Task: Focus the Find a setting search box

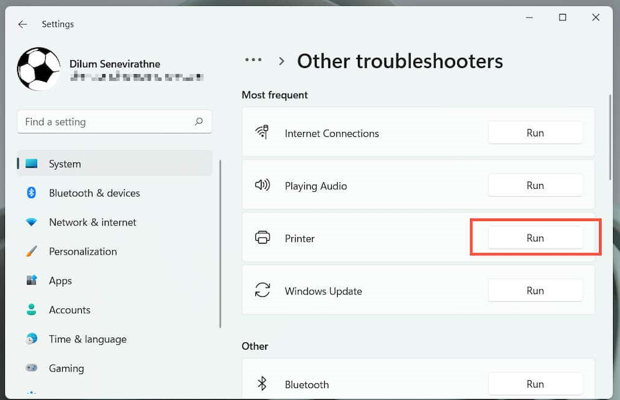Action: (x=105, y=122)
